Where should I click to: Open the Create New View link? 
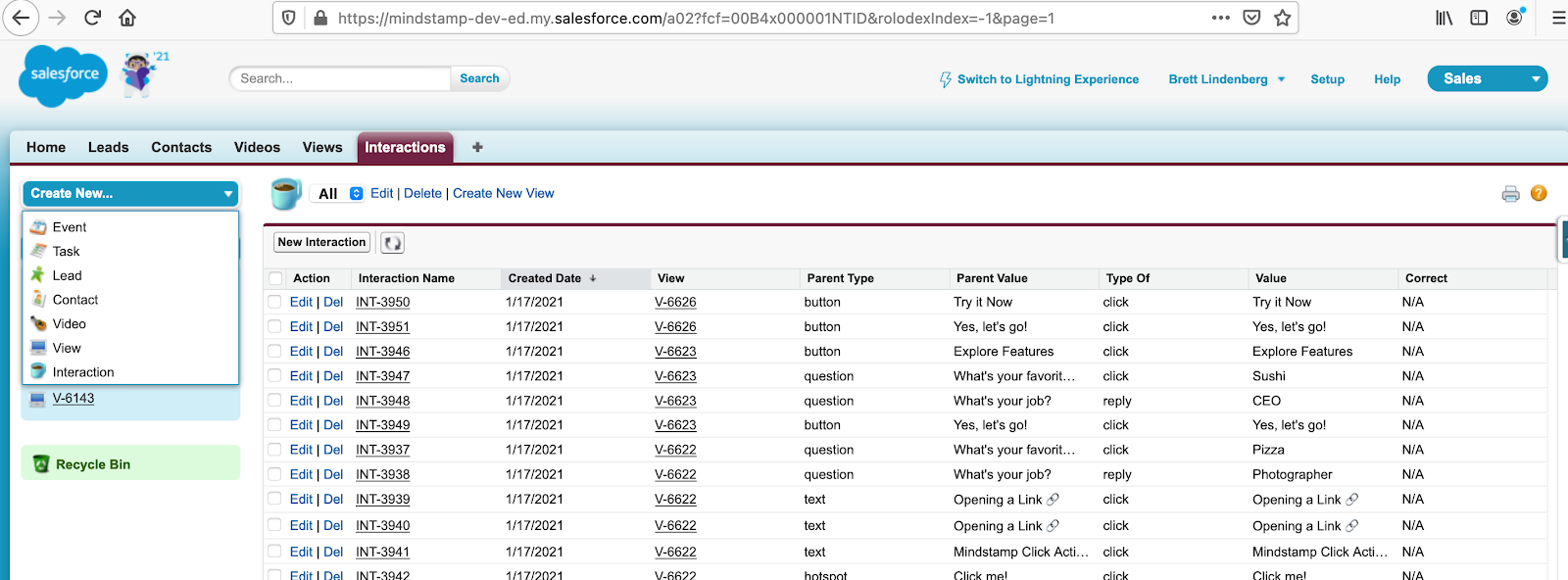click(x=504, y=194)
